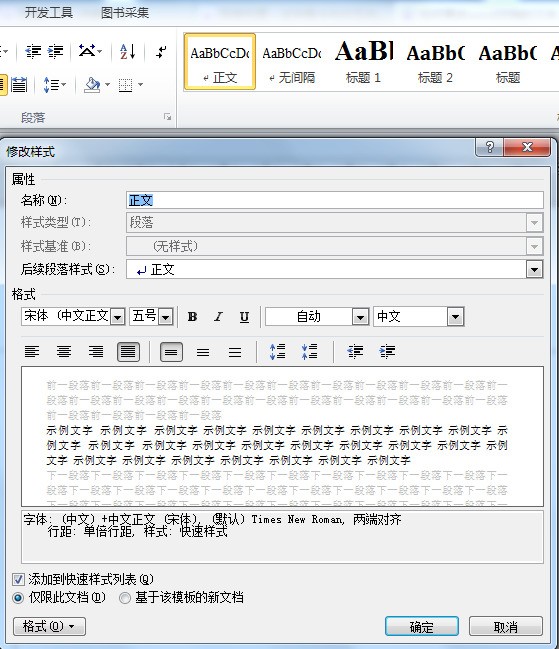This screenshot has width=559, height=649.
Task: Select center alignment in the dialog
Action: pyautogui.click(x=64, y=352)
